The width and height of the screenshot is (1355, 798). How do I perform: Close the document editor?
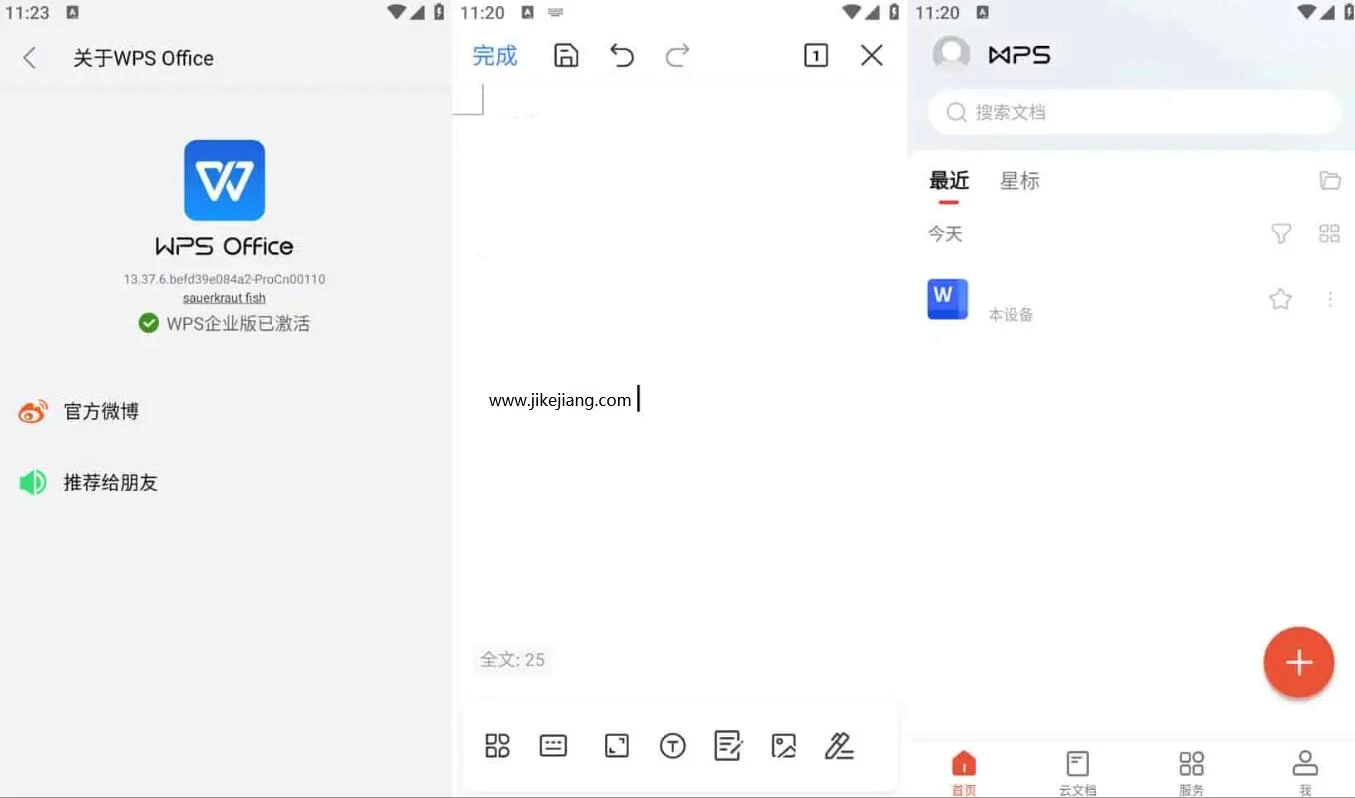872,56
